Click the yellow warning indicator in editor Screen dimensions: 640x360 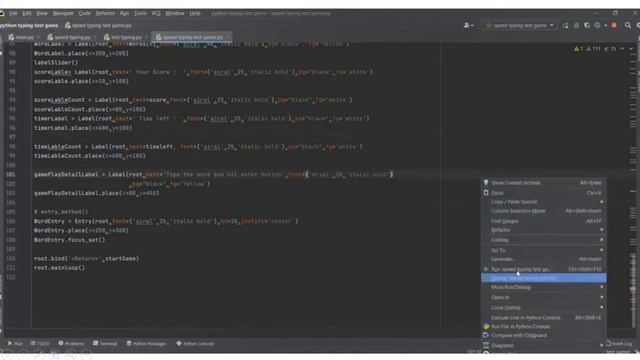click(578, 49)
